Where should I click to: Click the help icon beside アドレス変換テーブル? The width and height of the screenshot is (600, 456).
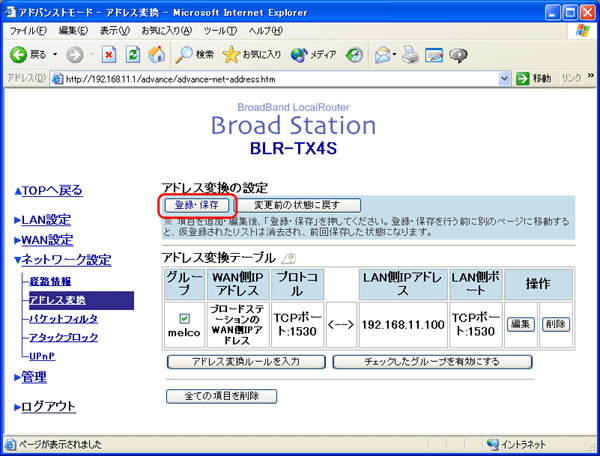[289, 259]
